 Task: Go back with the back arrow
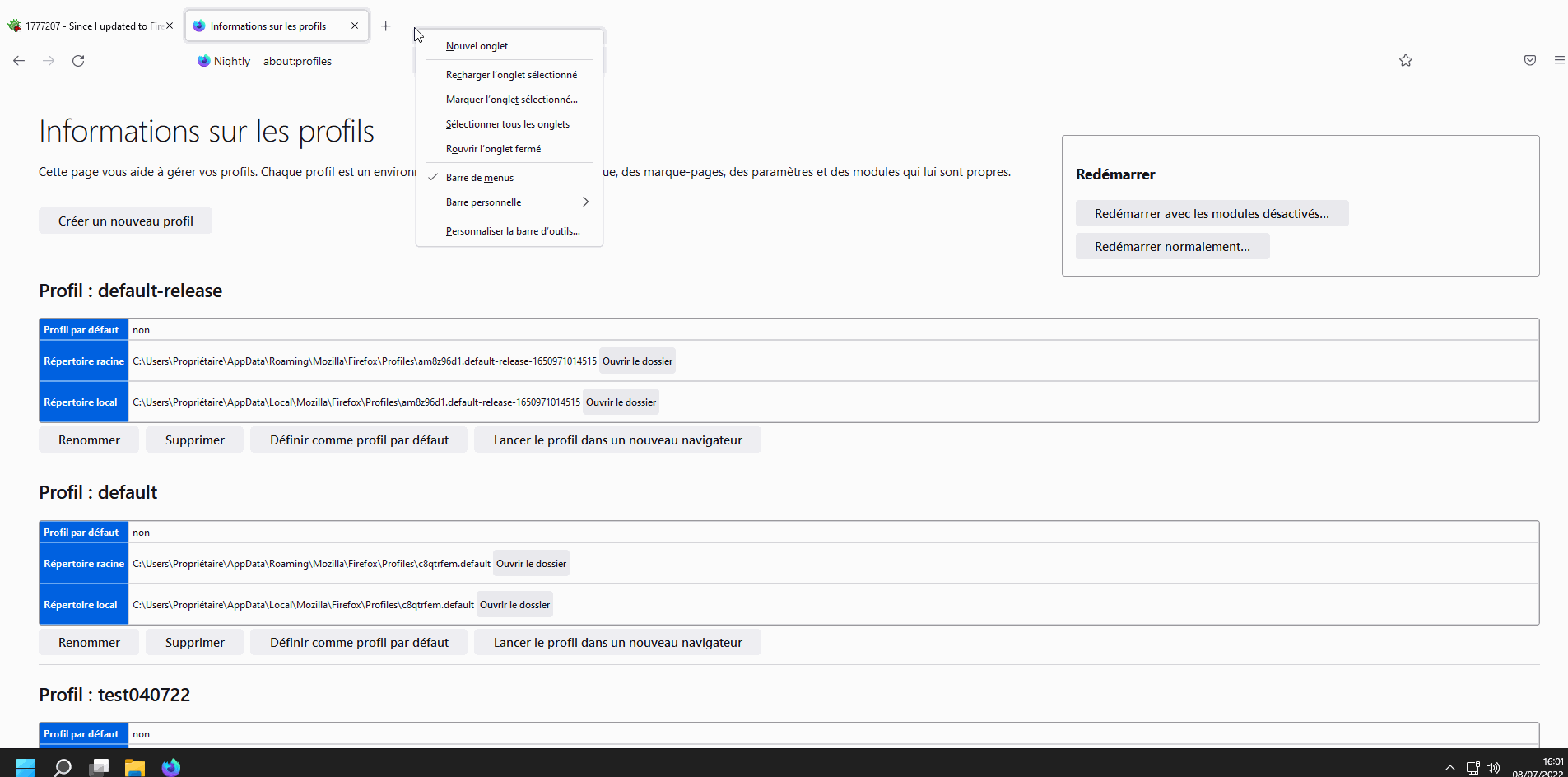[19, 61]
